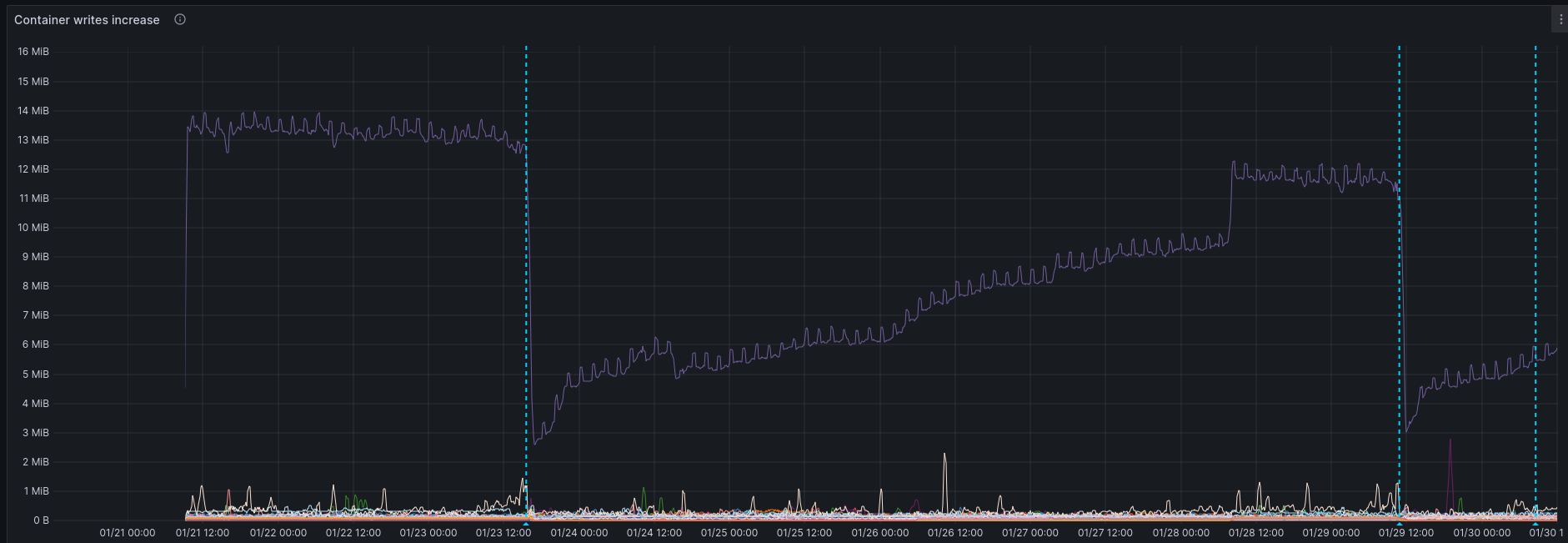Open the panel description info icon
Screen dimensions: 1568x543
click(180, 19)
